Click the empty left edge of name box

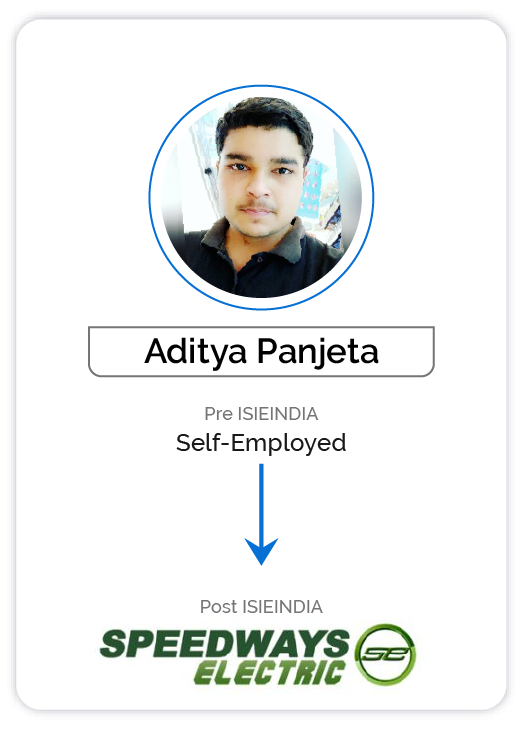114,351
